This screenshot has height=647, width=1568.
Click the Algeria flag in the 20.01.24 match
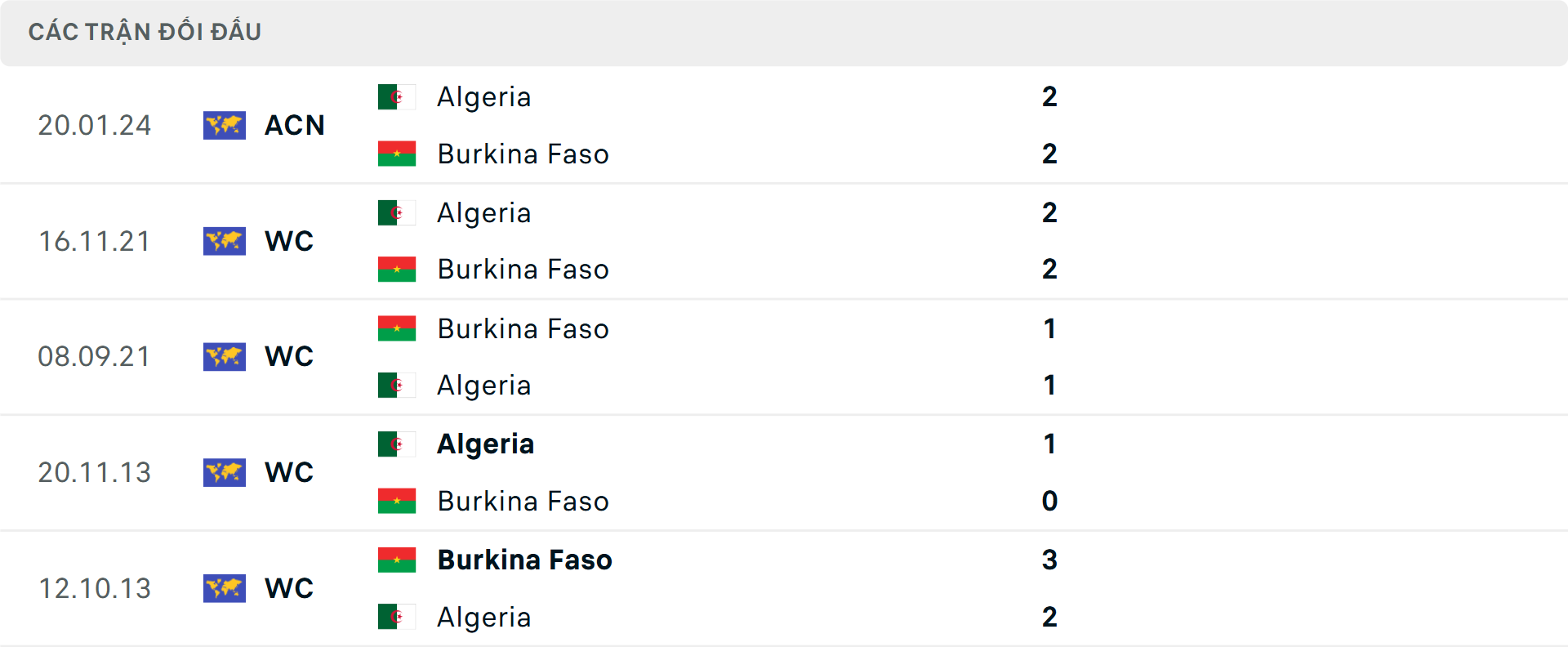point(397,96)
